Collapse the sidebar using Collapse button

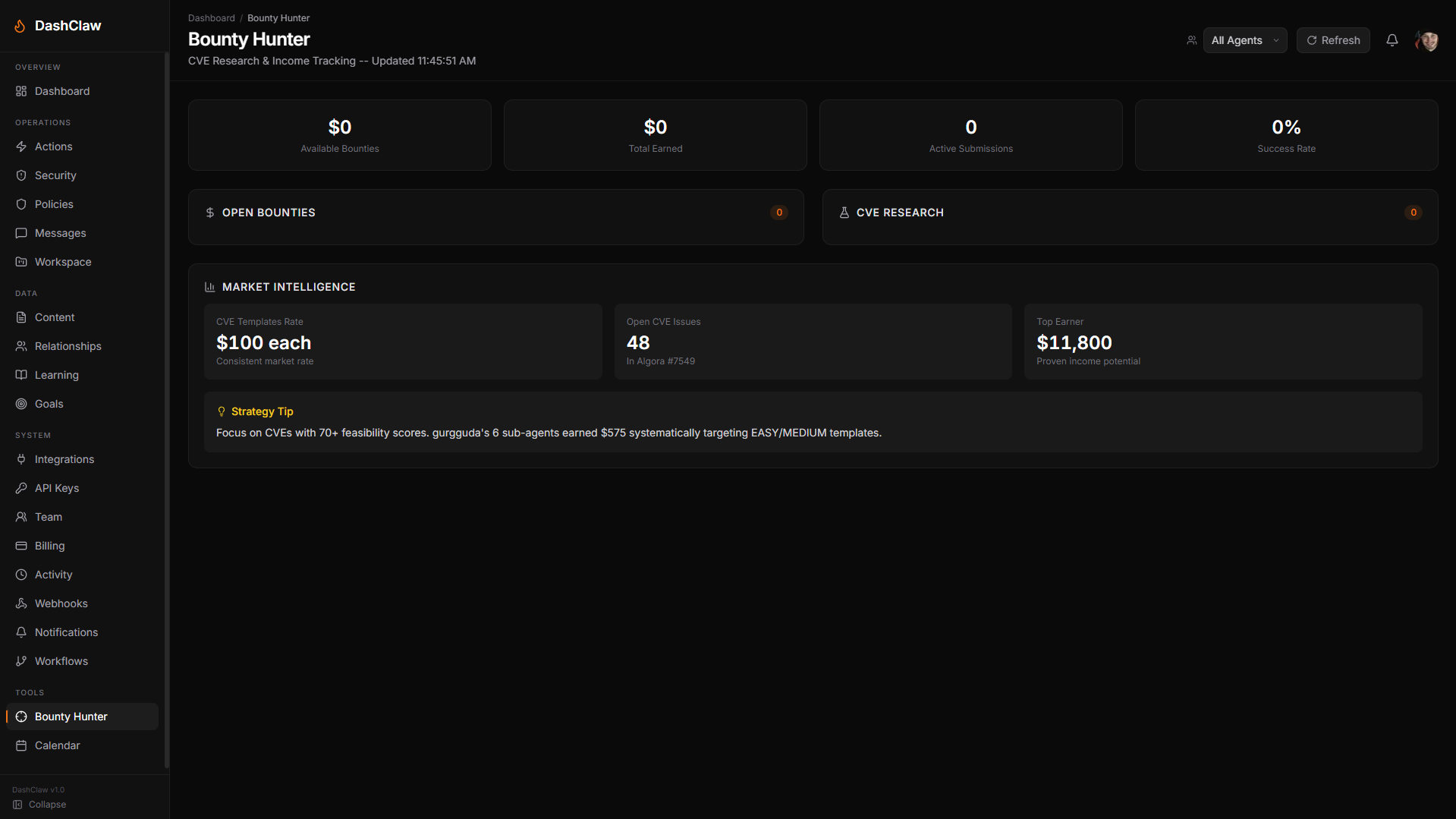[39, 805]
